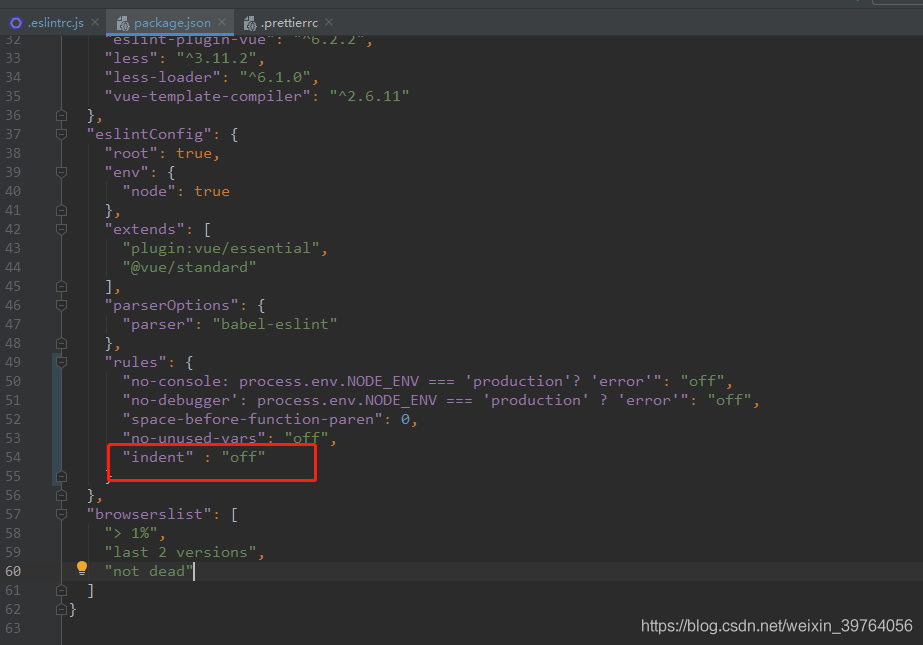Click the package.json tab file icon
This screenshot has height=645, width=923.
[122, 22]
